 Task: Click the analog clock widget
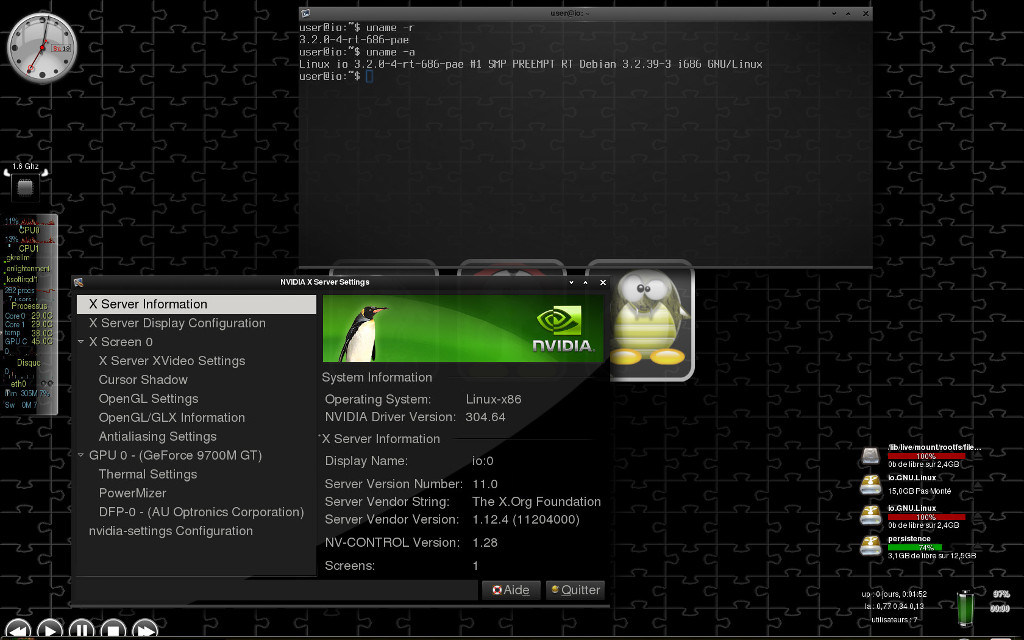click(x=42, y=48)
